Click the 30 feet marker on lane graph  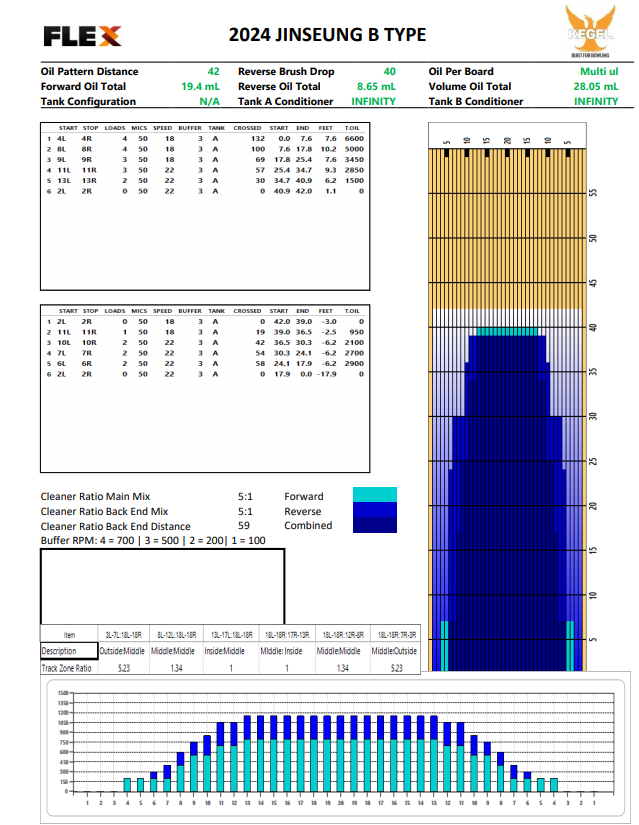[x=593, y=416]
